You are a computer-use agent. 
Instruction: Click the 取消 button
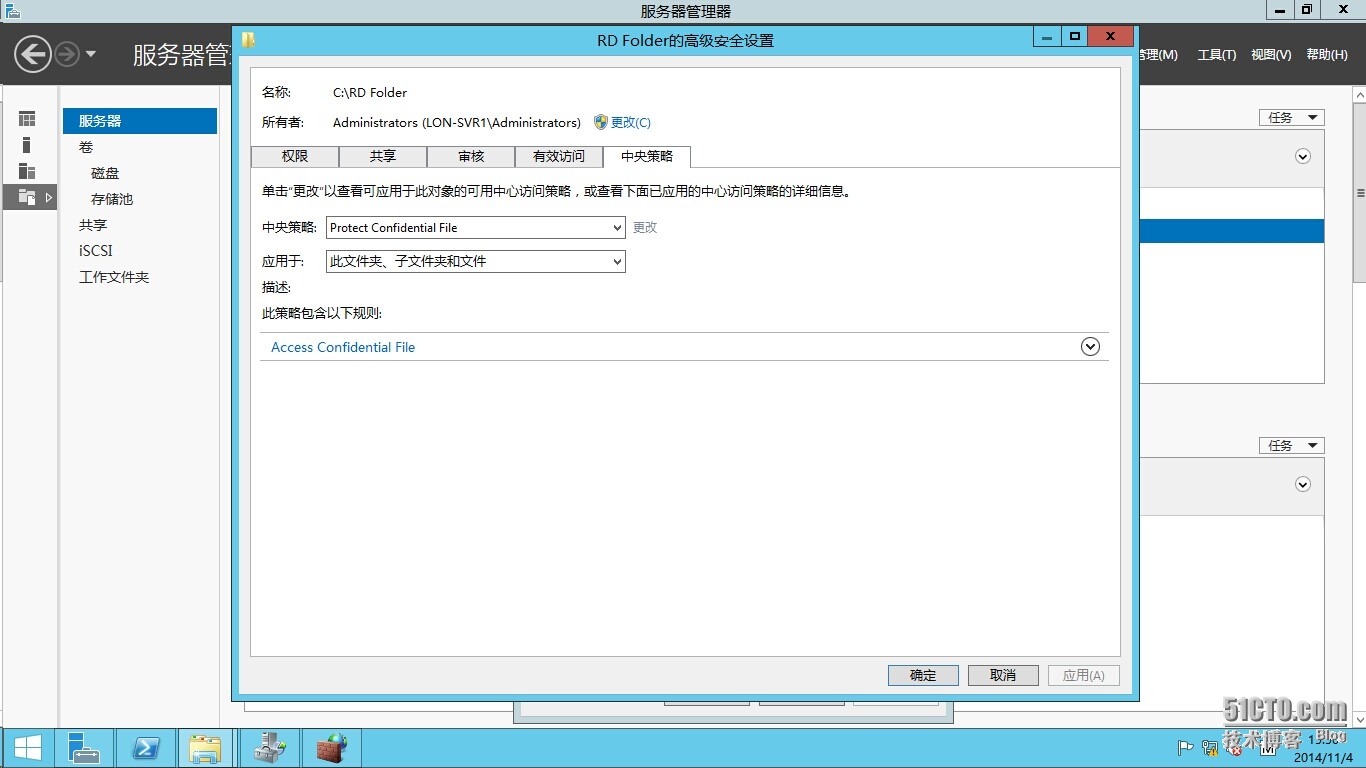point(1003,675)
